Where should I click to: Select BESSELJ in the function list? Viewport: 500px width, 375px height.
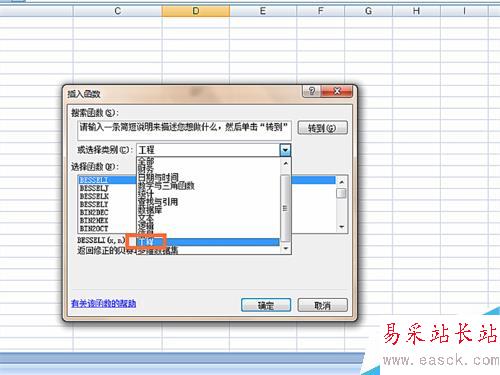point(94,188)
